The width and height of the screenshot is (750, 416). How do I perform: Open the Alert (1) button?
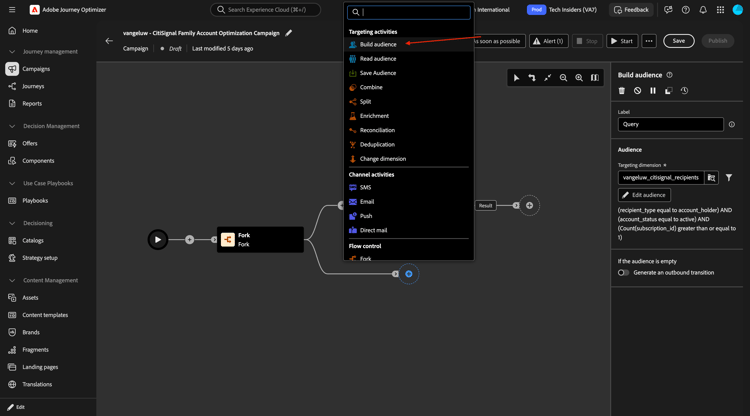548,41
